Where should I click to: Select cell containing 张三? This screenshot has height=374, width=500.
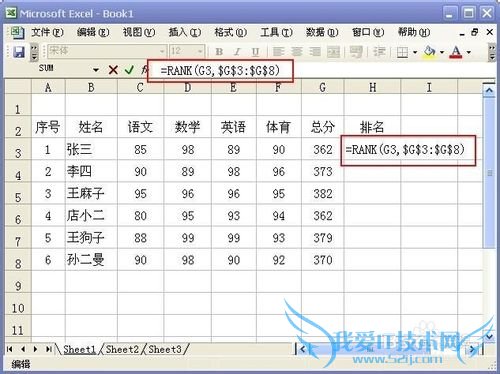(91, 149)
